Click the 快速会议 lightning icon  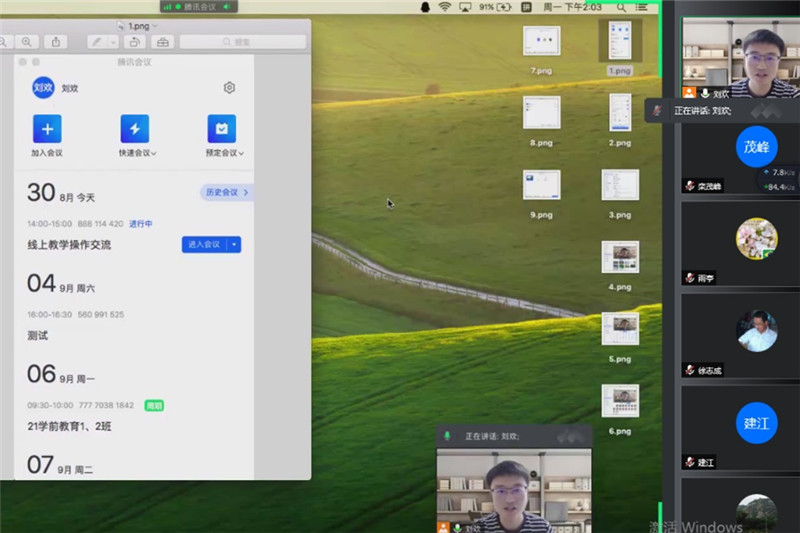pos(134,128)
